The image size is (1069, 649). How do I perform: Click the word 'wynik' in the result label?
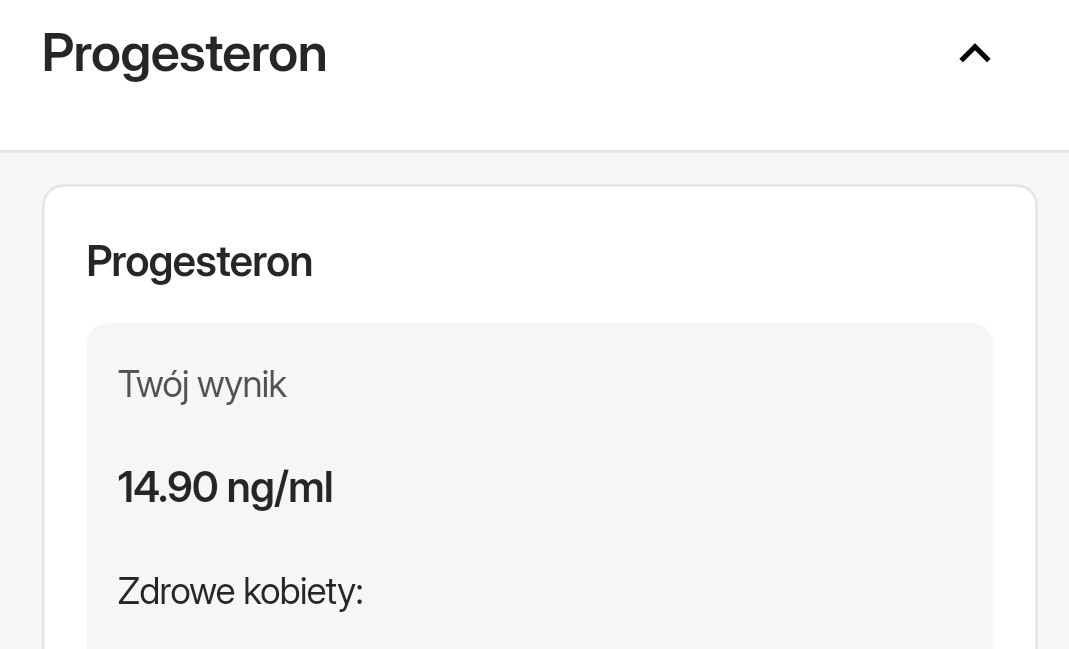tap(242, 385)
